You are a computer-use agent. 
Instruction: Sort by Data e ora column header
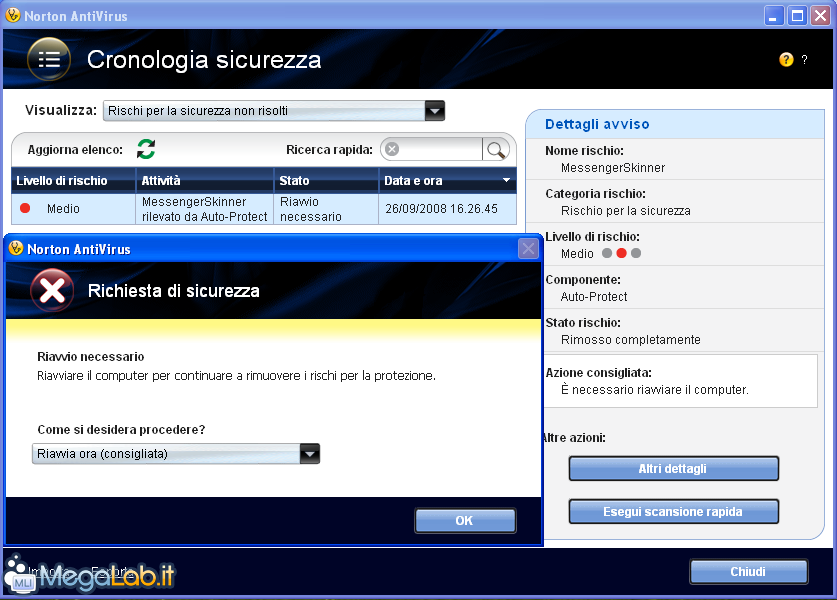447,180
